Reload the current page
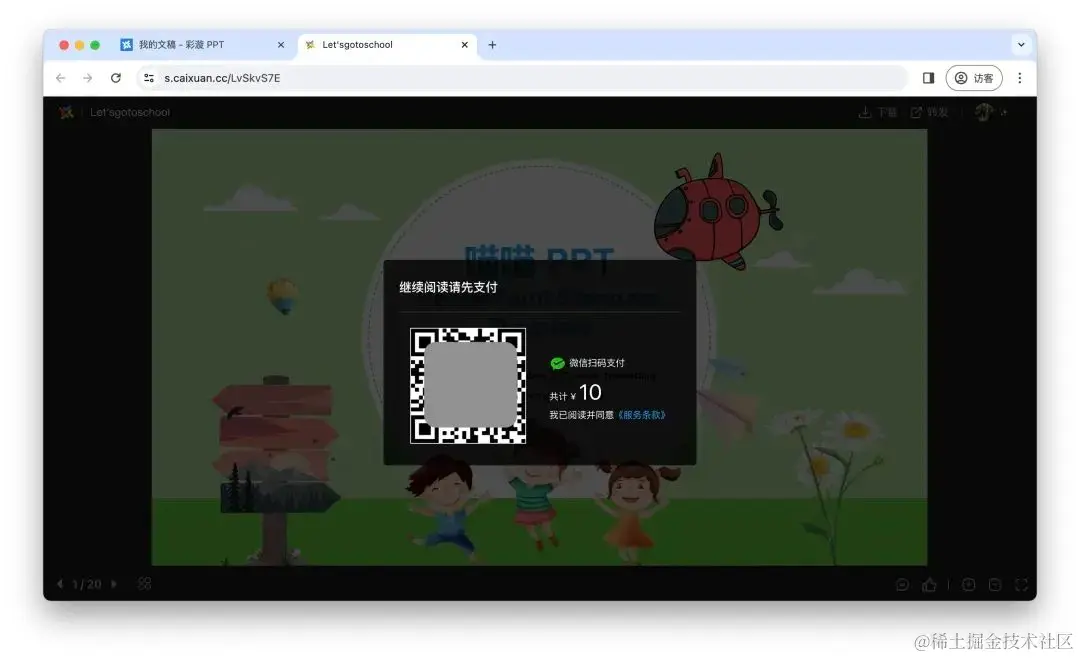Image resolution: width=1080 pixels, height=658 pixels. coord(116,78)
